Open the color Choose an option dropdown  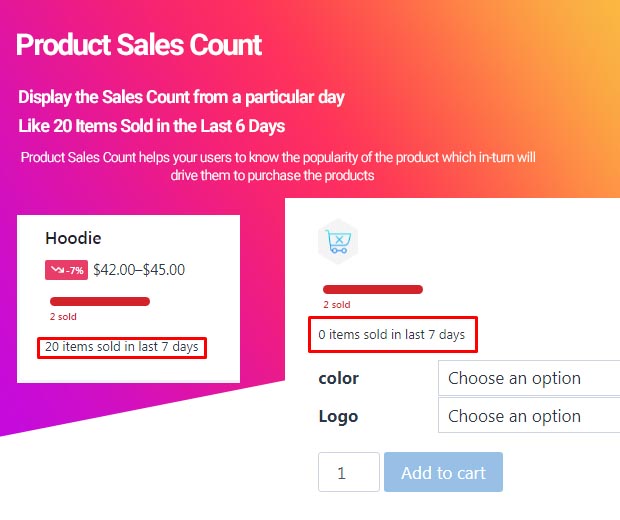(528, 378)
